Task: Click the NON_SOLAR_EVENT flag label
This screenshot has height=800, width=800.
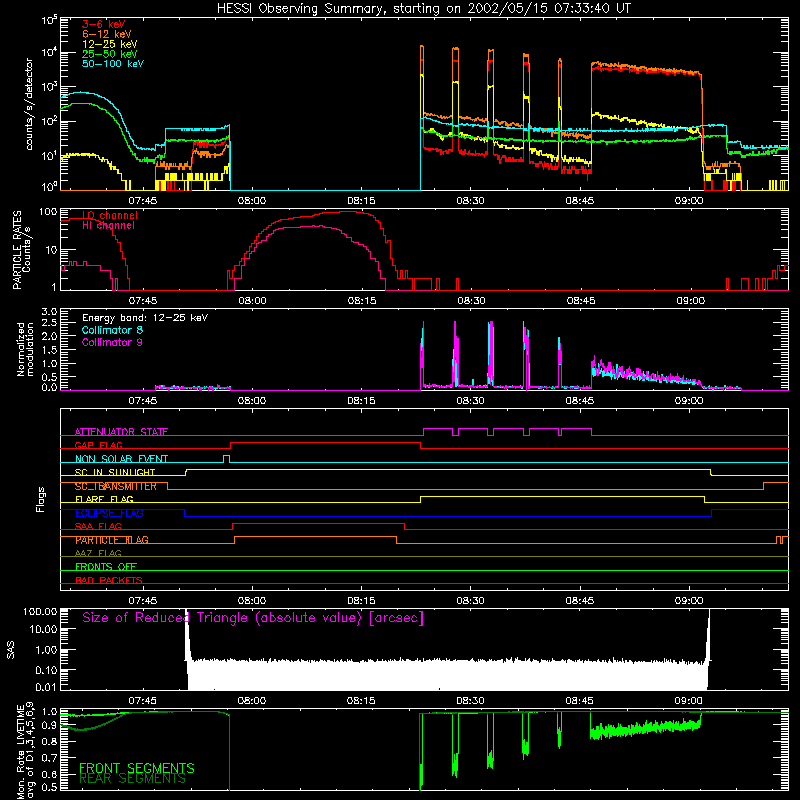Action: 121,459
